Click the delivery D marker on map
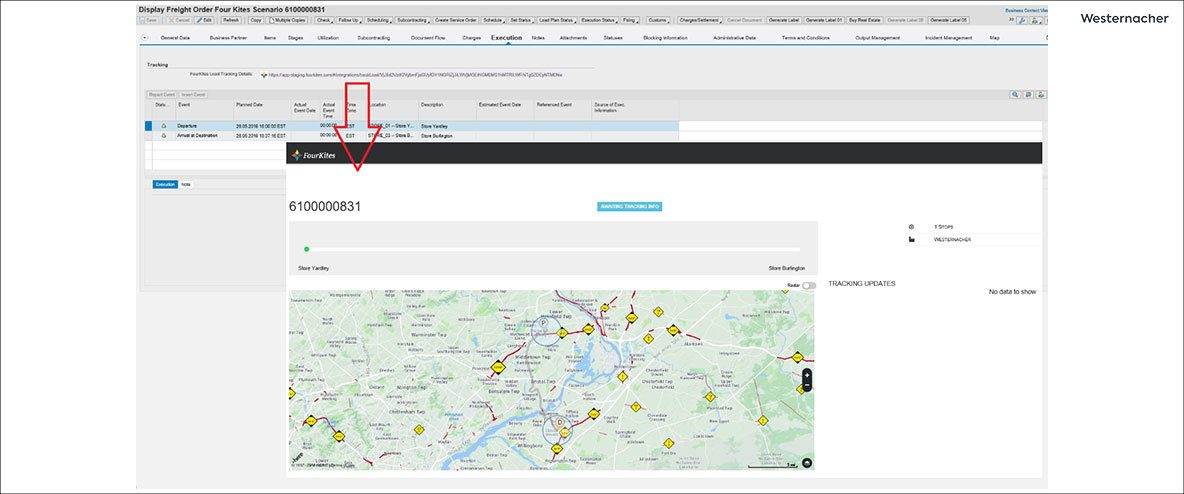Image resolution: width=1184 pixels, height=494 pixels. click(560, 421)
